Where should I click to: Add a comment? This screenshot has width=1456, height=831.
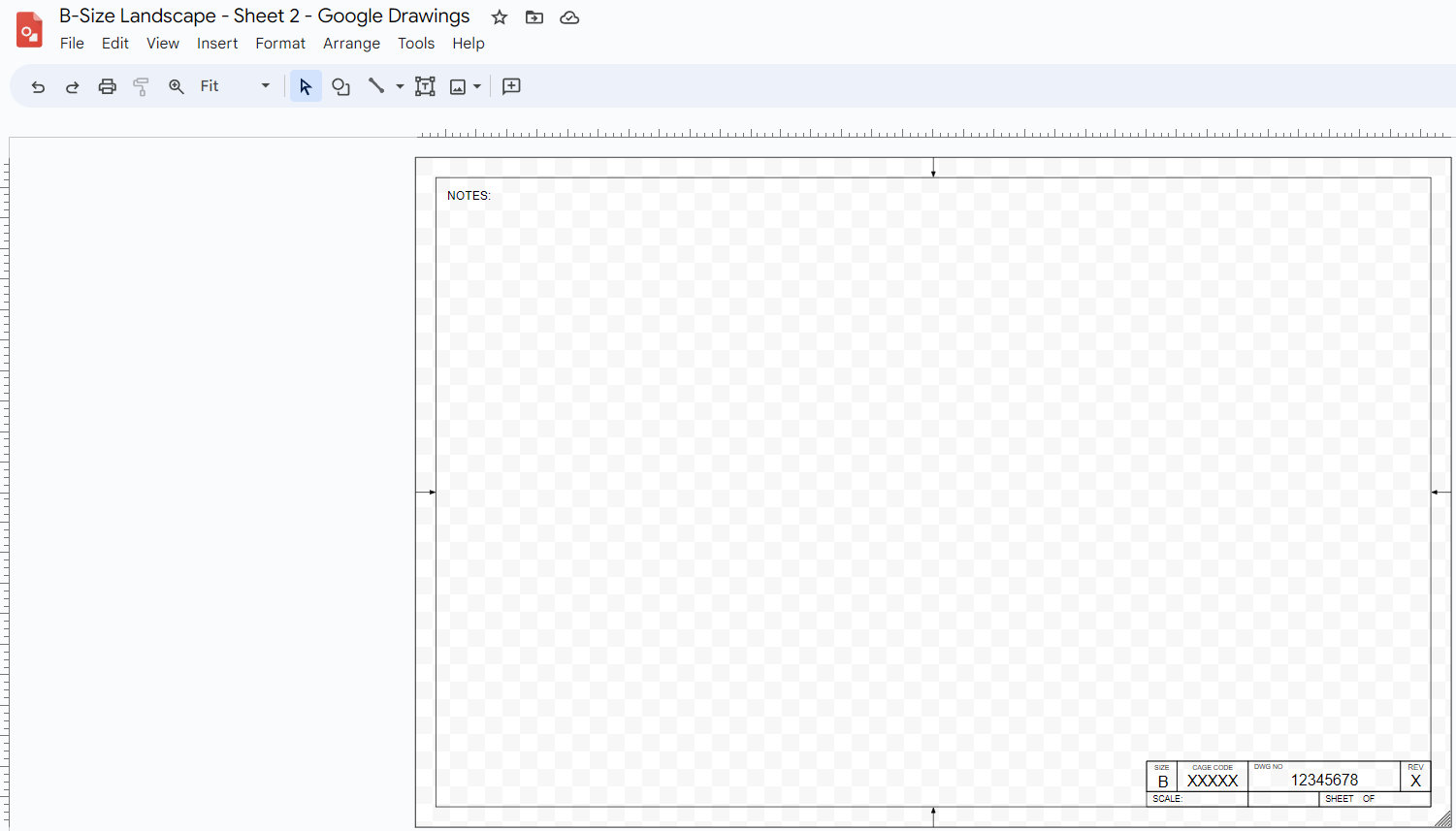[x=511, y=86]
